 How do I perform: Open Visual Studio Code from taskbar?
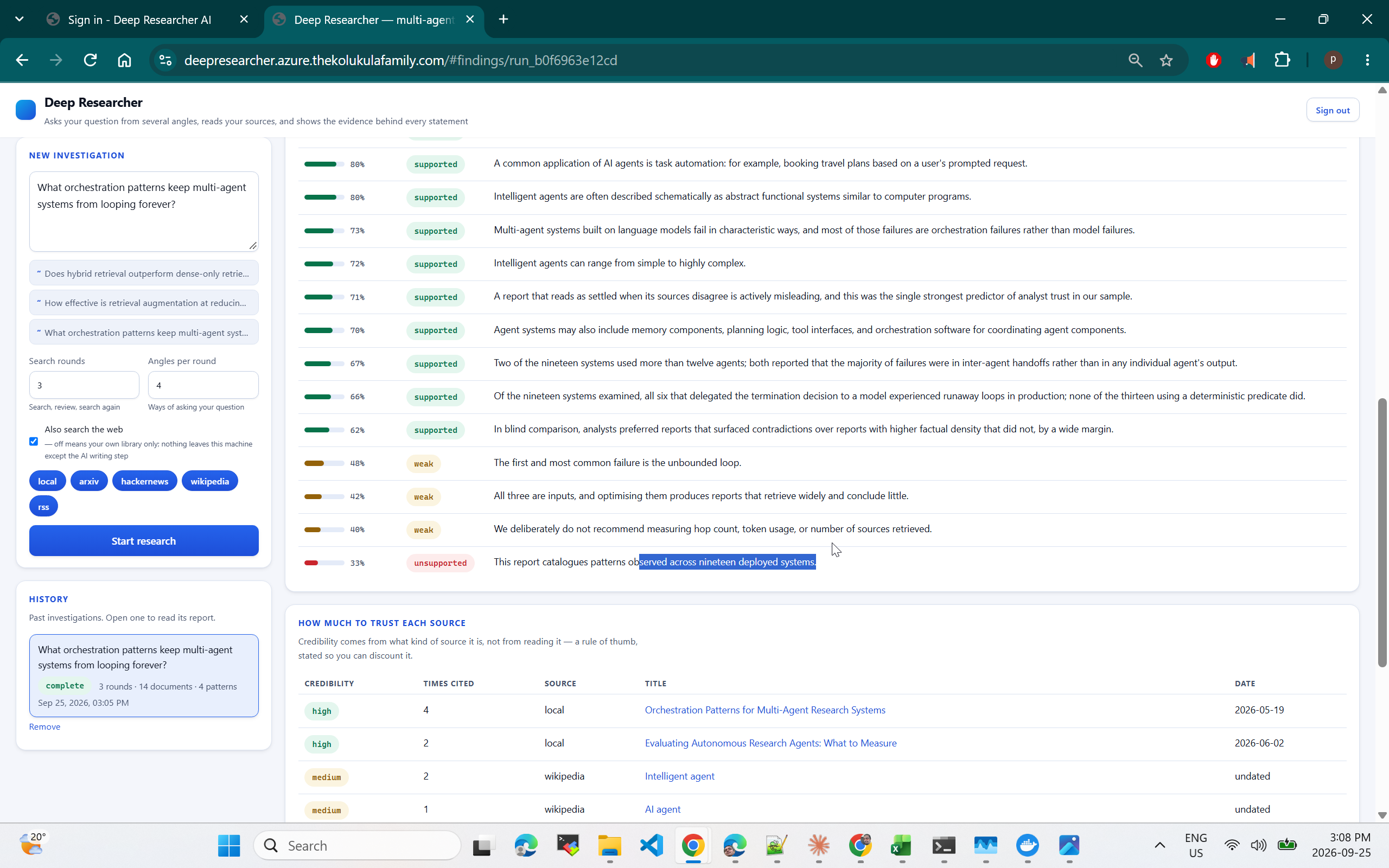[652, 845]
